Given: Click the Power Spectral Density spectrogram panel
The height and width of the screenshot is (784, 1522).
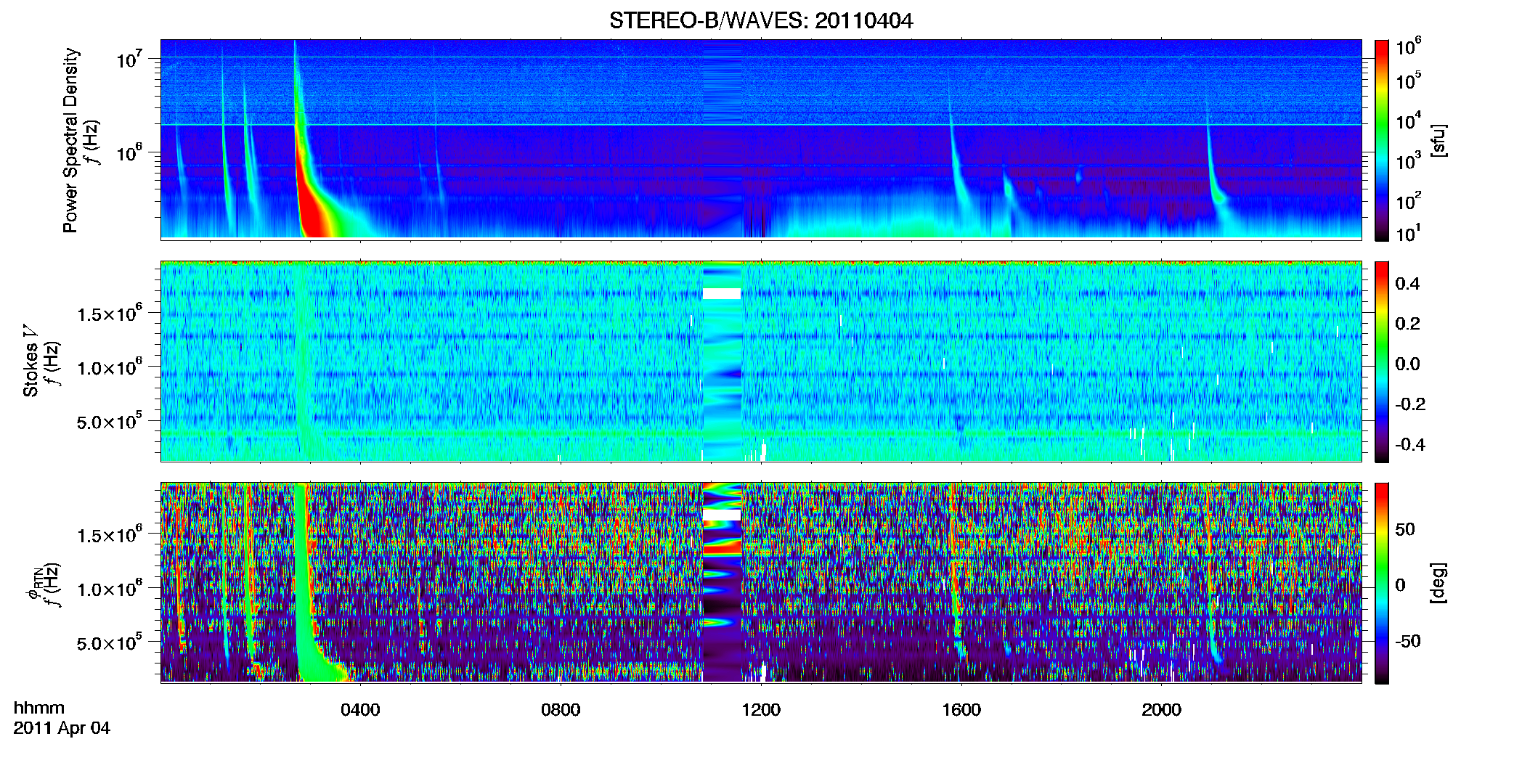Looking at the screenshot, I should [761, 139].
